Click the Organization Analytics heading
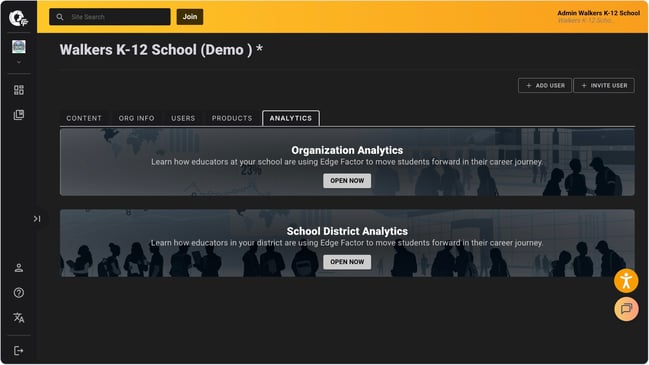649x365 pixels. 347,150
